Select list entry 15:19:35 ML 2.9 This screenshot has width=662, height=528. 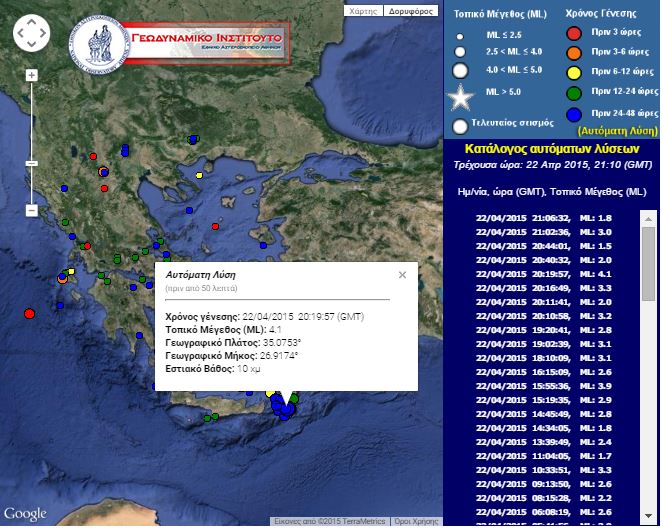coord(543,400)
